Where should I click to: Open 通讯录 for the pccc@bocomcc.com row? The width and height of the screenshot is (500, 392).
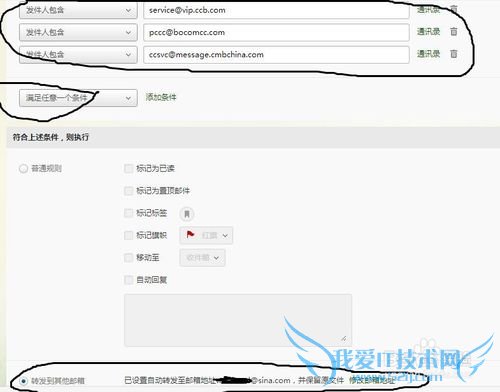tap(428, 32)
